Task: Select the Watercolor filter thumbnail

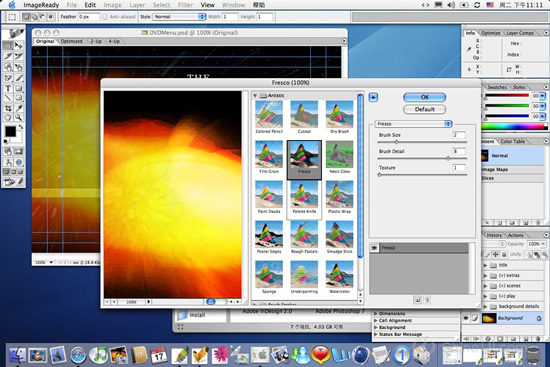Action: [x=339, y=274]
